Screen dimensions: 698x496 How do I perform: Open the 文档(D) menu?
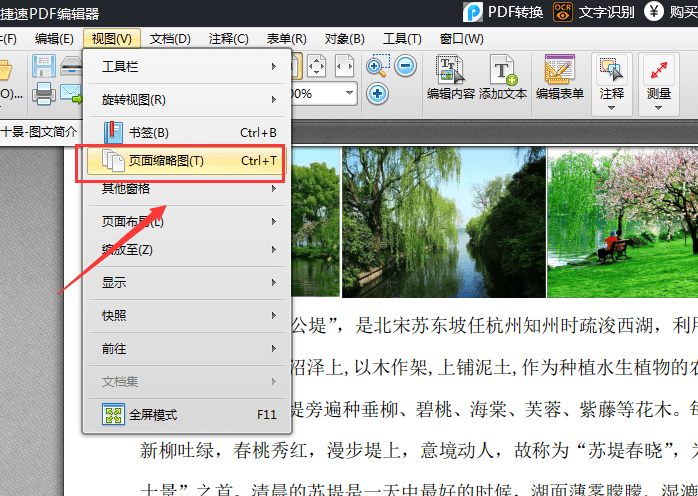[x=170, y=39]
